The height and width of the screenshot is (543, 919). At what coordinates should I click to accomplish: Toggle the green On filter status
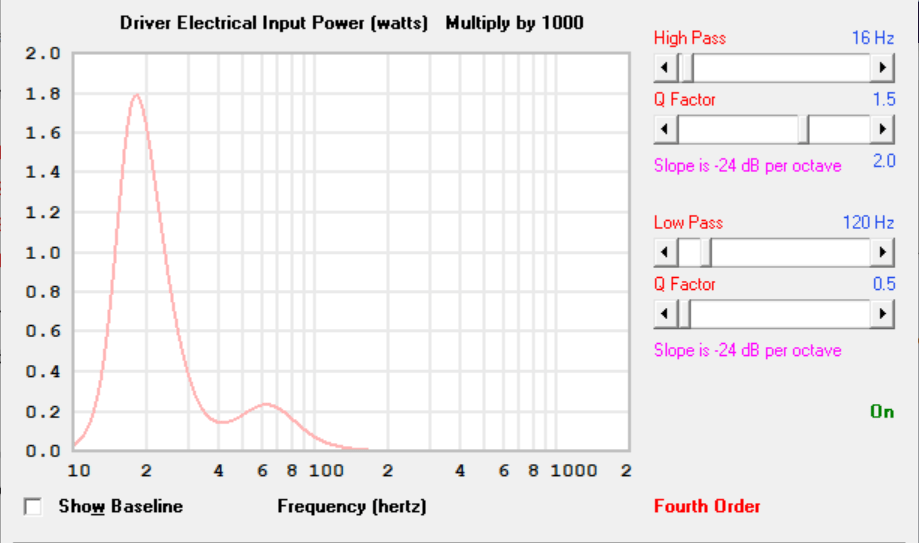point(882,412)
